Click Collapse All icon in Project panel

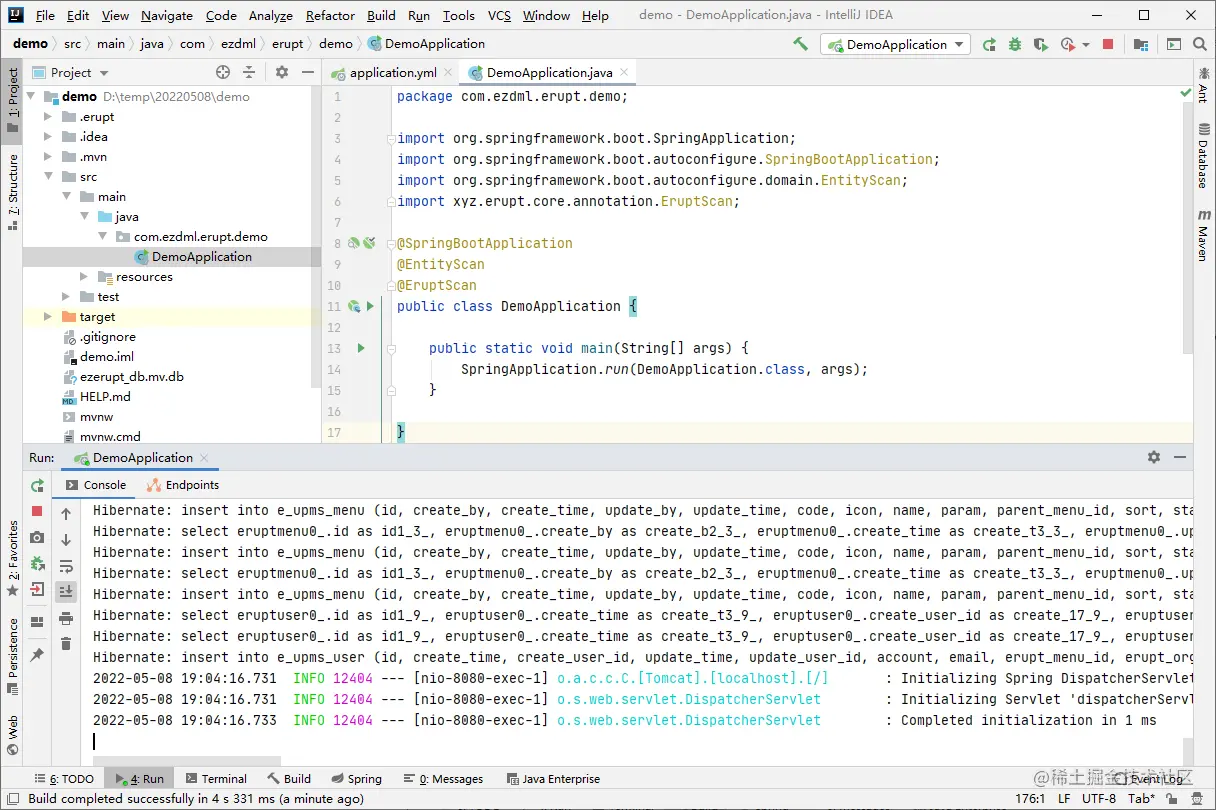click(x=249, y=72)
